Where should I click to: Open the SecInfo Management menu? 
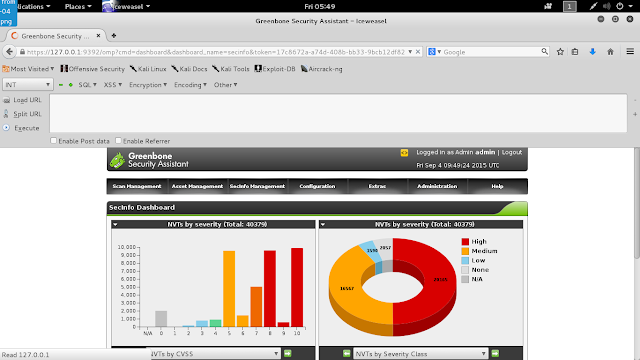pos(257,186)
